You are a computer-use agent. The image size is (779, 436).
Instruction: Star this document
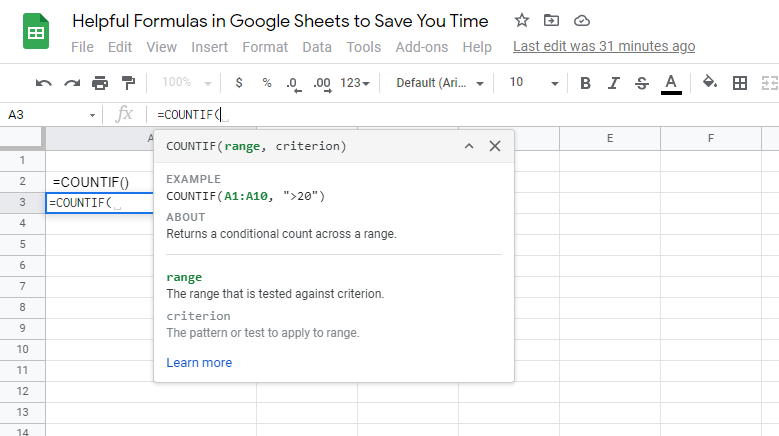(522, 20)
